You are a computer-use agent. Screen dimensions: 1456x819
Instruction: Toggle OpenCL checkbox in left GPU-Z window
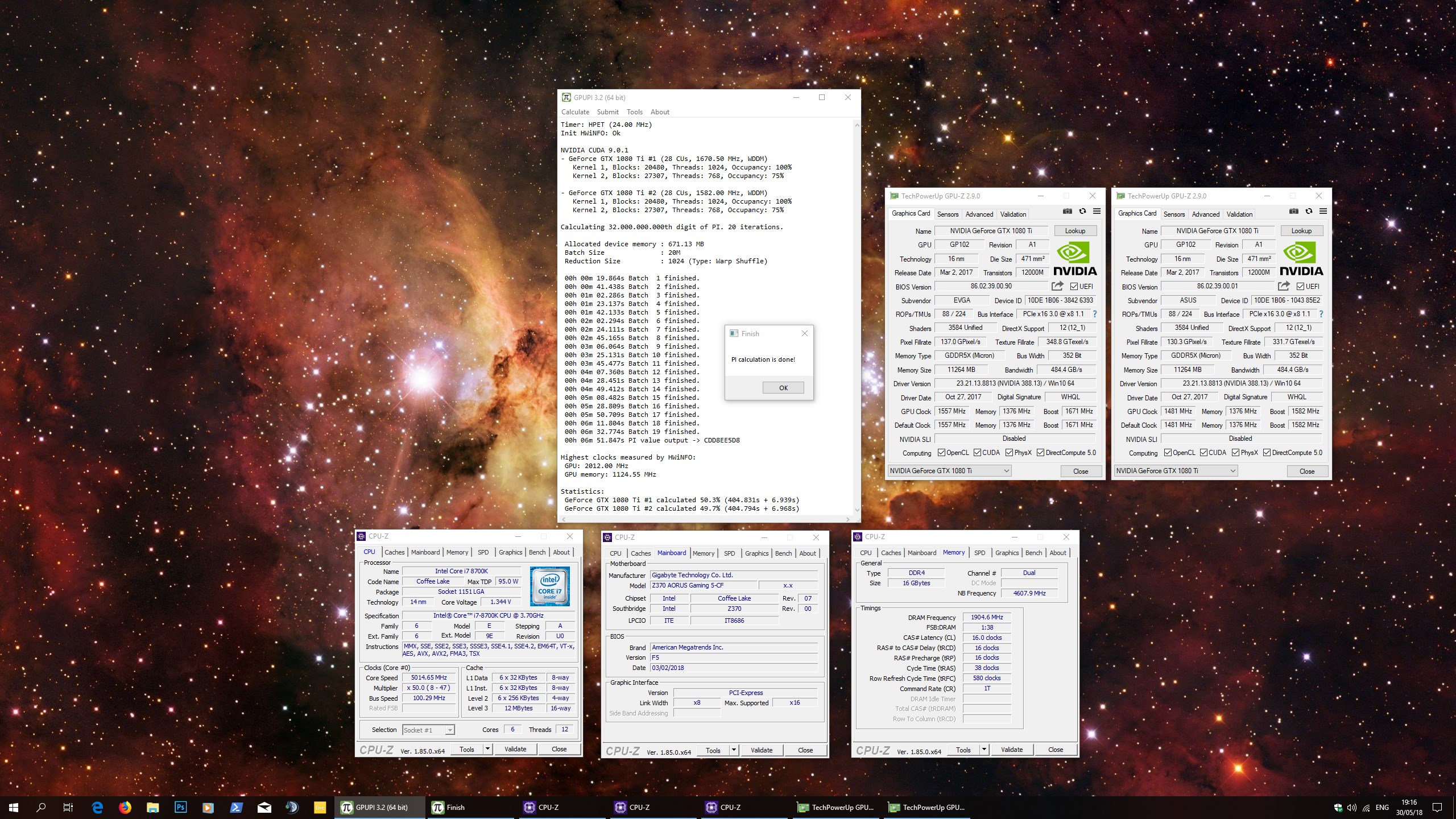click(941, 453)
